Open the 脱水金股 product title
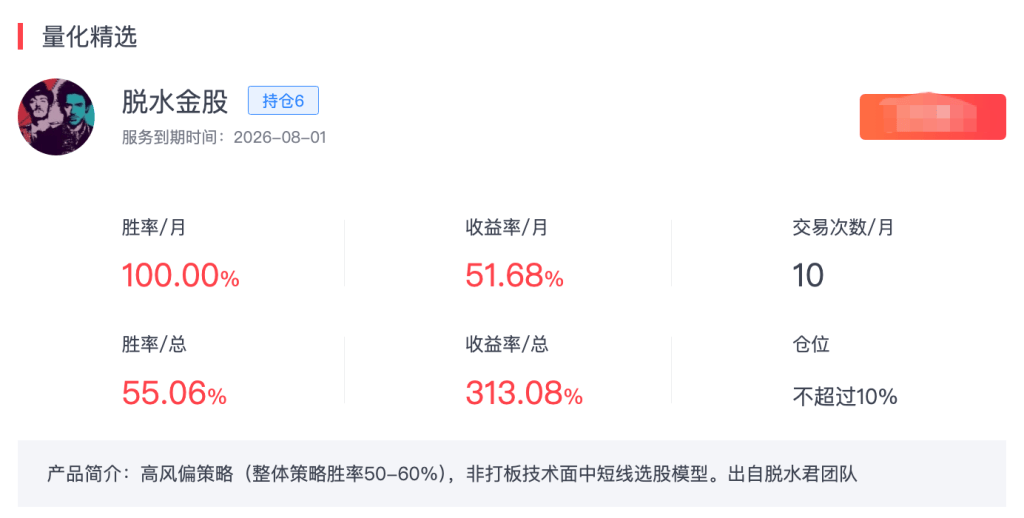1024x518 pixels. click(175, 101)
